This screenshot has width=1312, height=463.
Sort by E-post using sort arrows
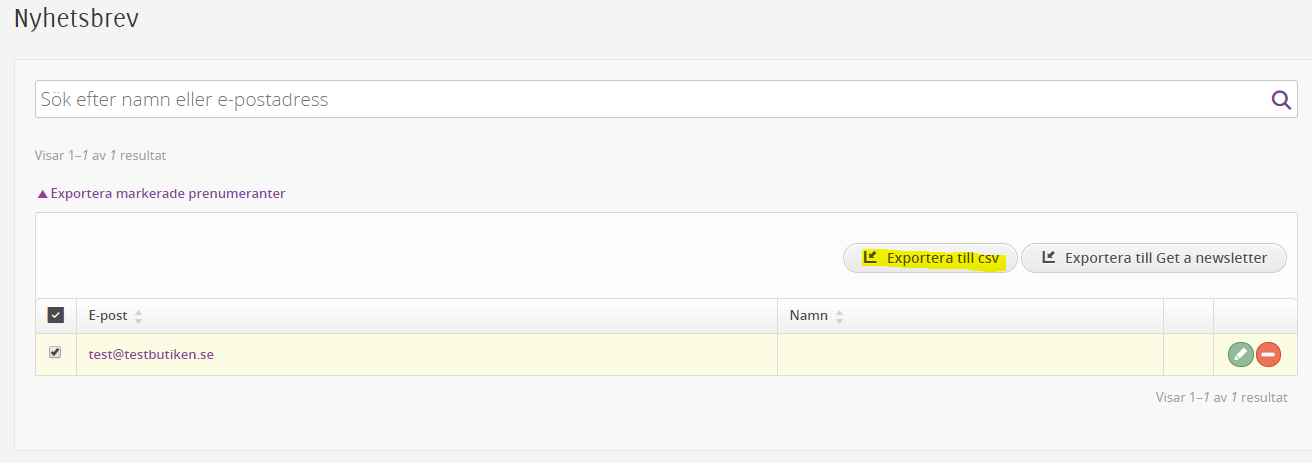click(139, 316)
